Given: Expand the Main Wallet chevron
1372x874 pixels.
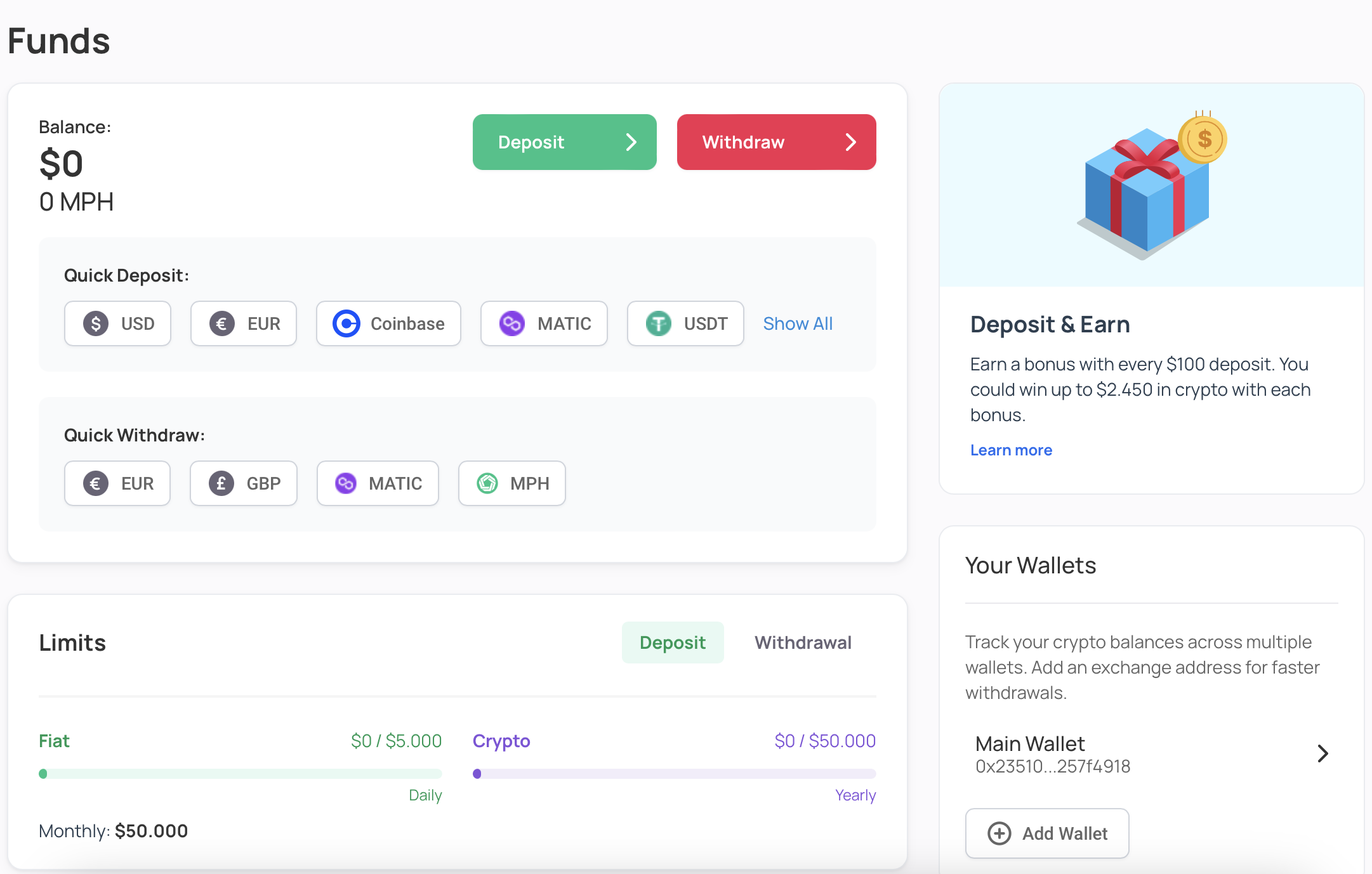Looking at the screenshot, I should pos(1323,753).
